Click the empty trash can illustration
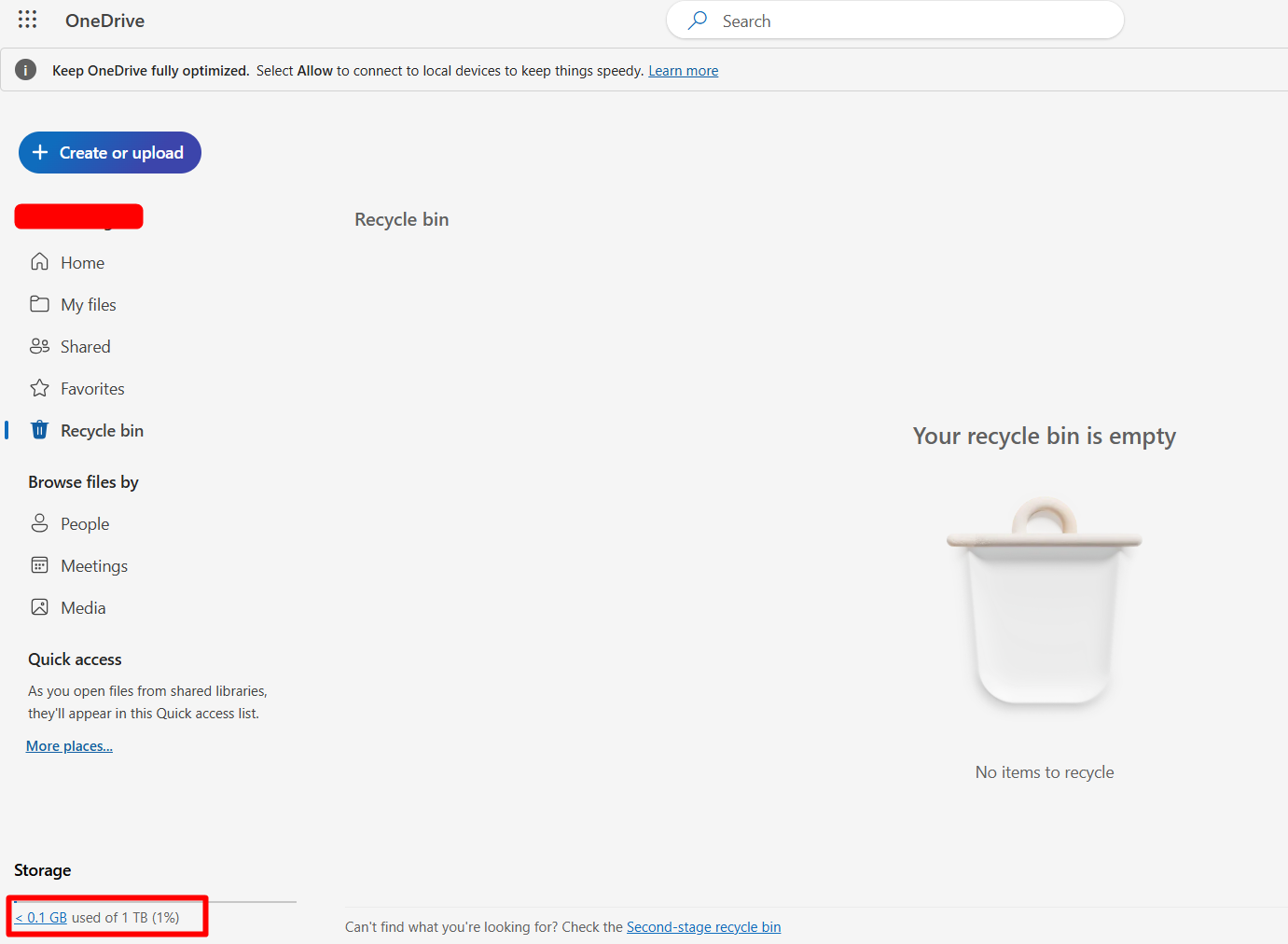Image resolution: width=1288 pixels, height=944 pixels. tap(1045, 602)
